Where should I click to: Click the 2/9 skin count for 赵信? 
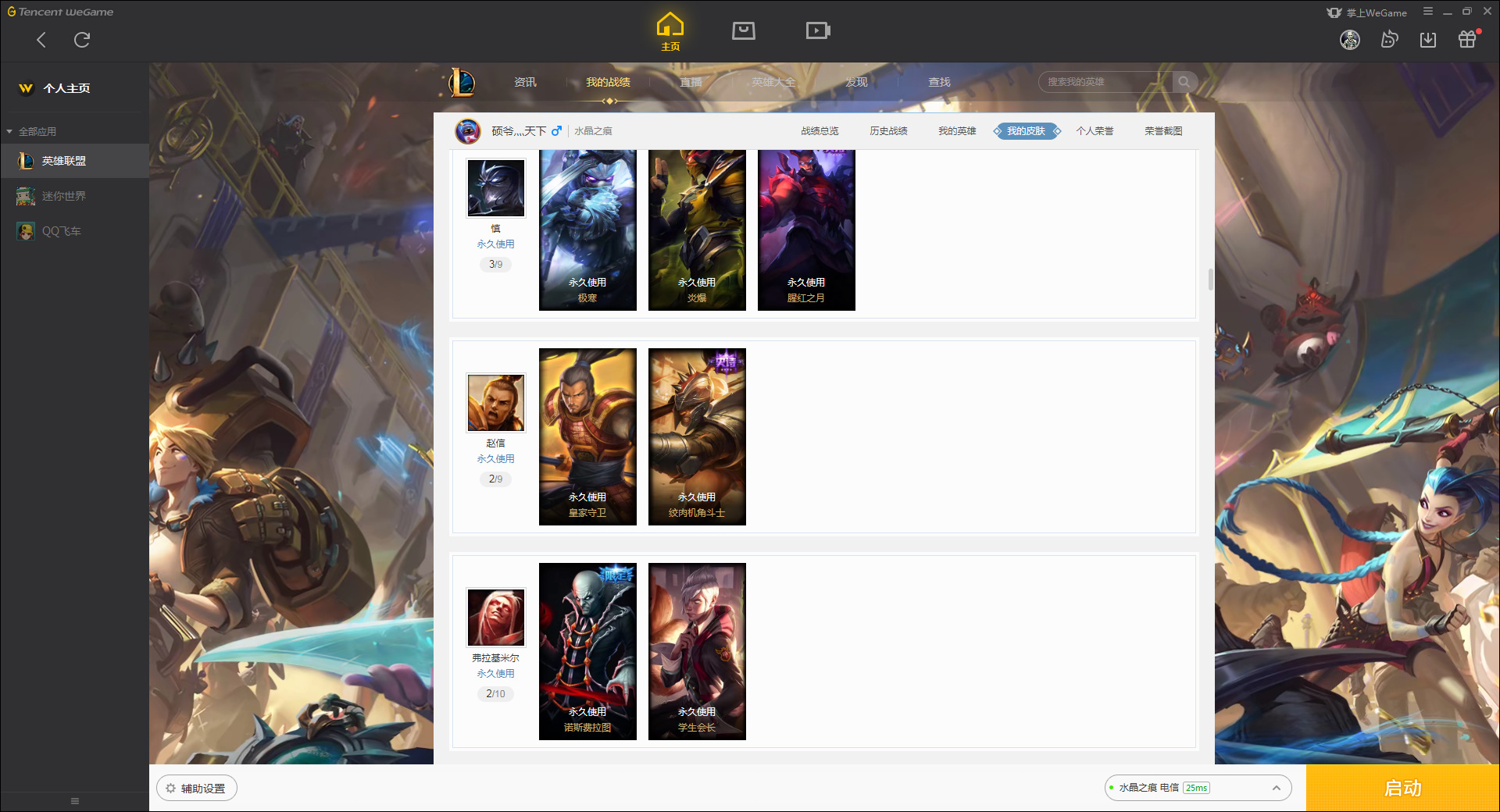click(x=495, y=479)
